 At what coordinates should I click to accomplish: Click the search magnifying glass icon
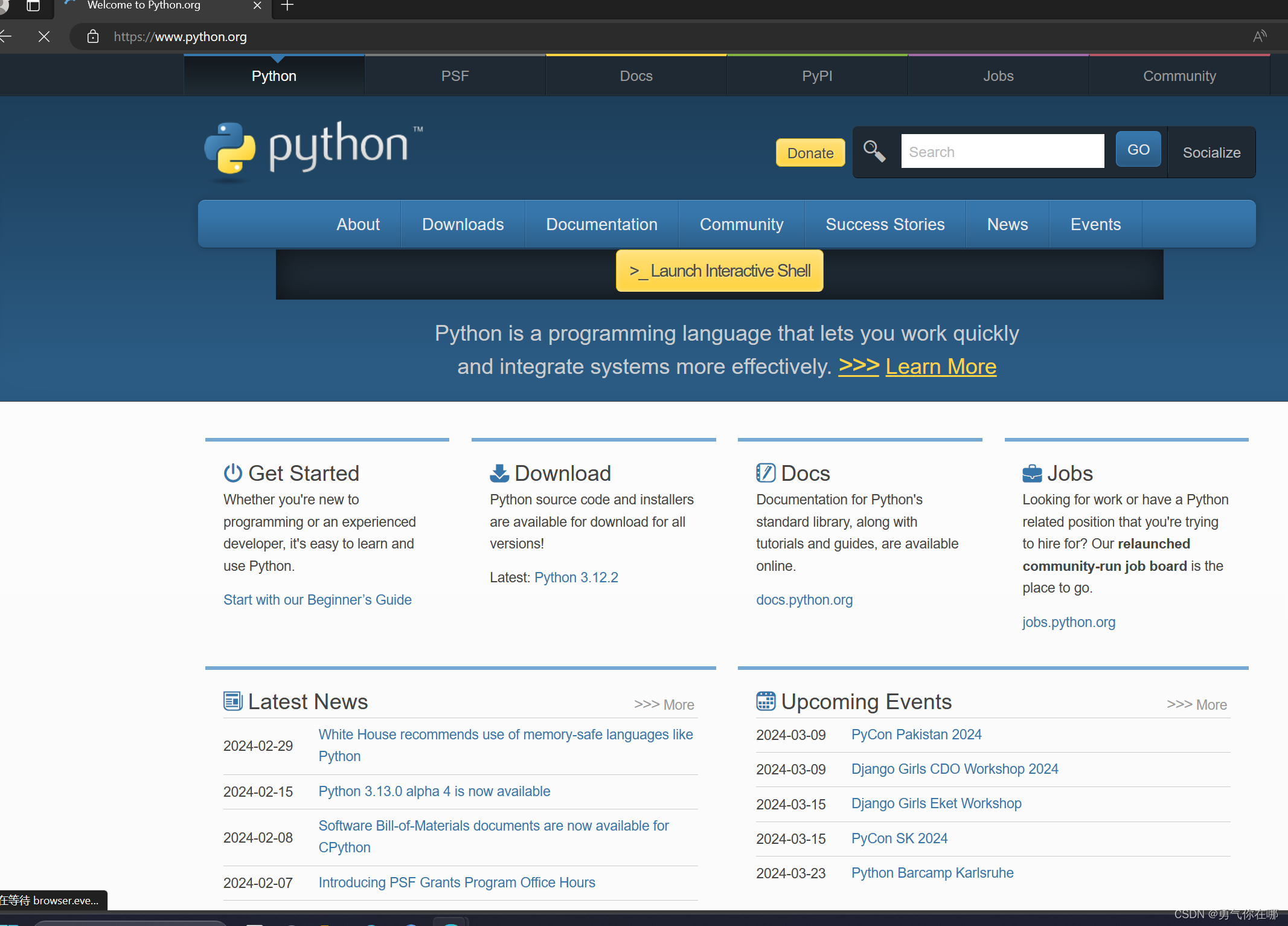[874, 151]
